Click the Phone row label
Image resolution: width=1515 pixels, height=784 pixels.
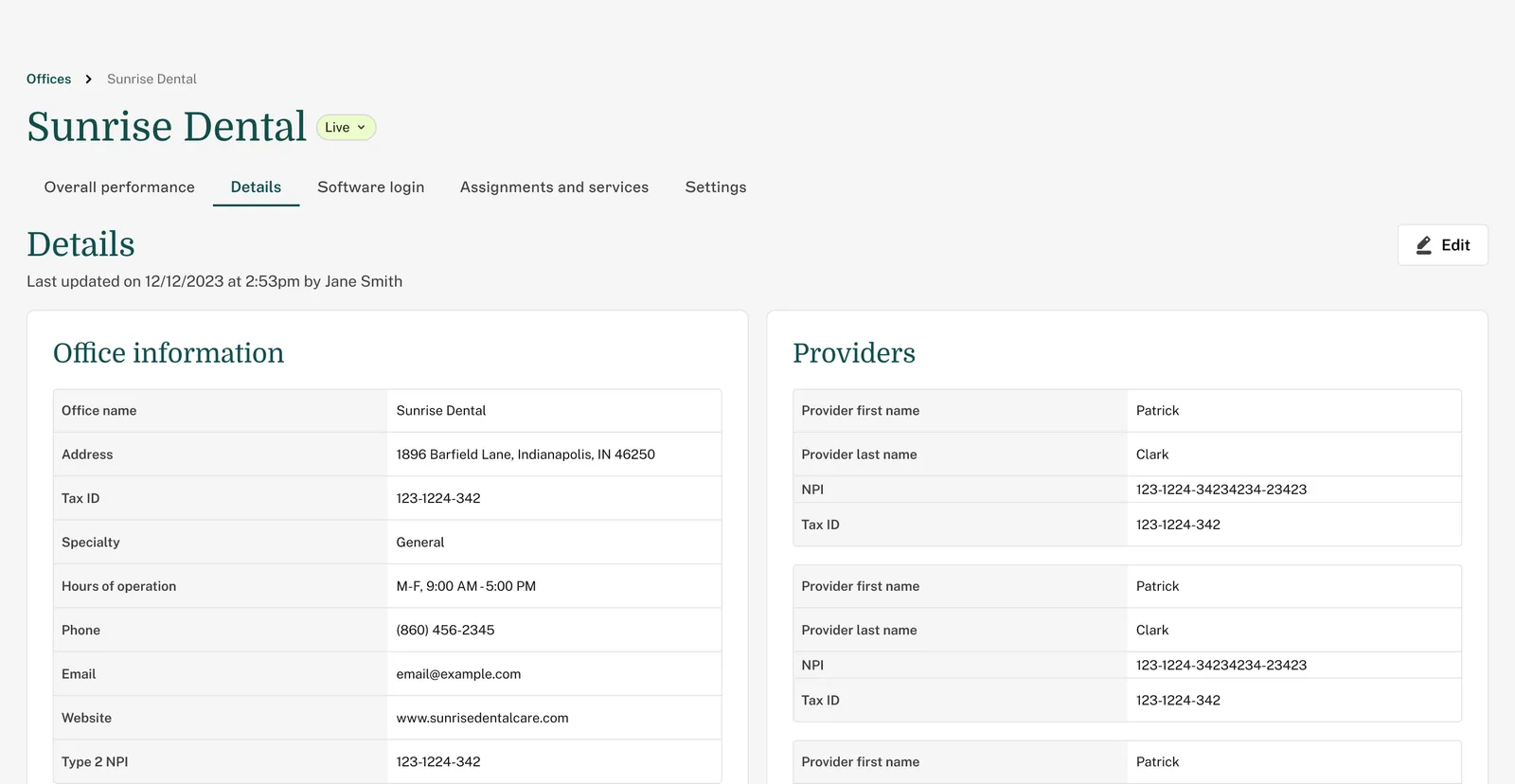point(80,631)
